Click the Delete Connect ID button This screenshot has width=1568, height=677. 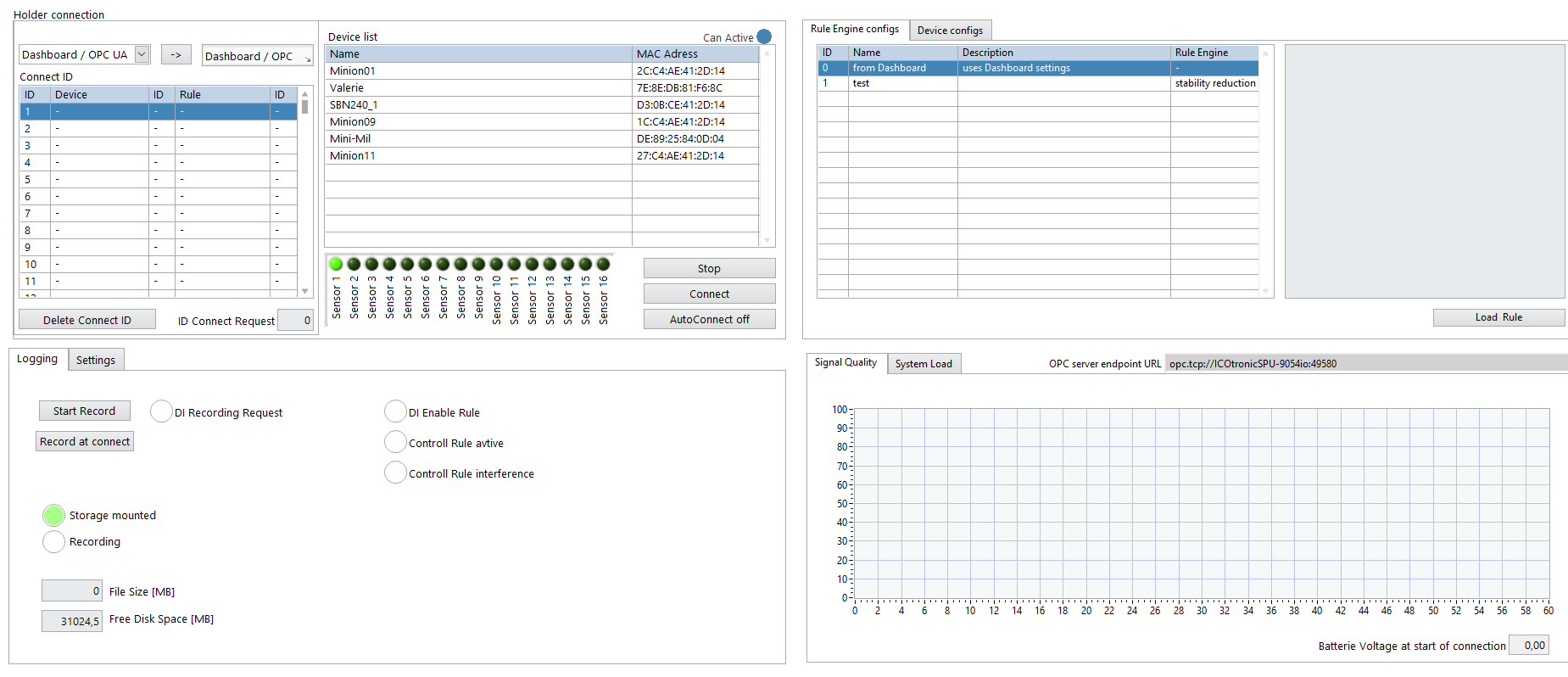point(87,320)
